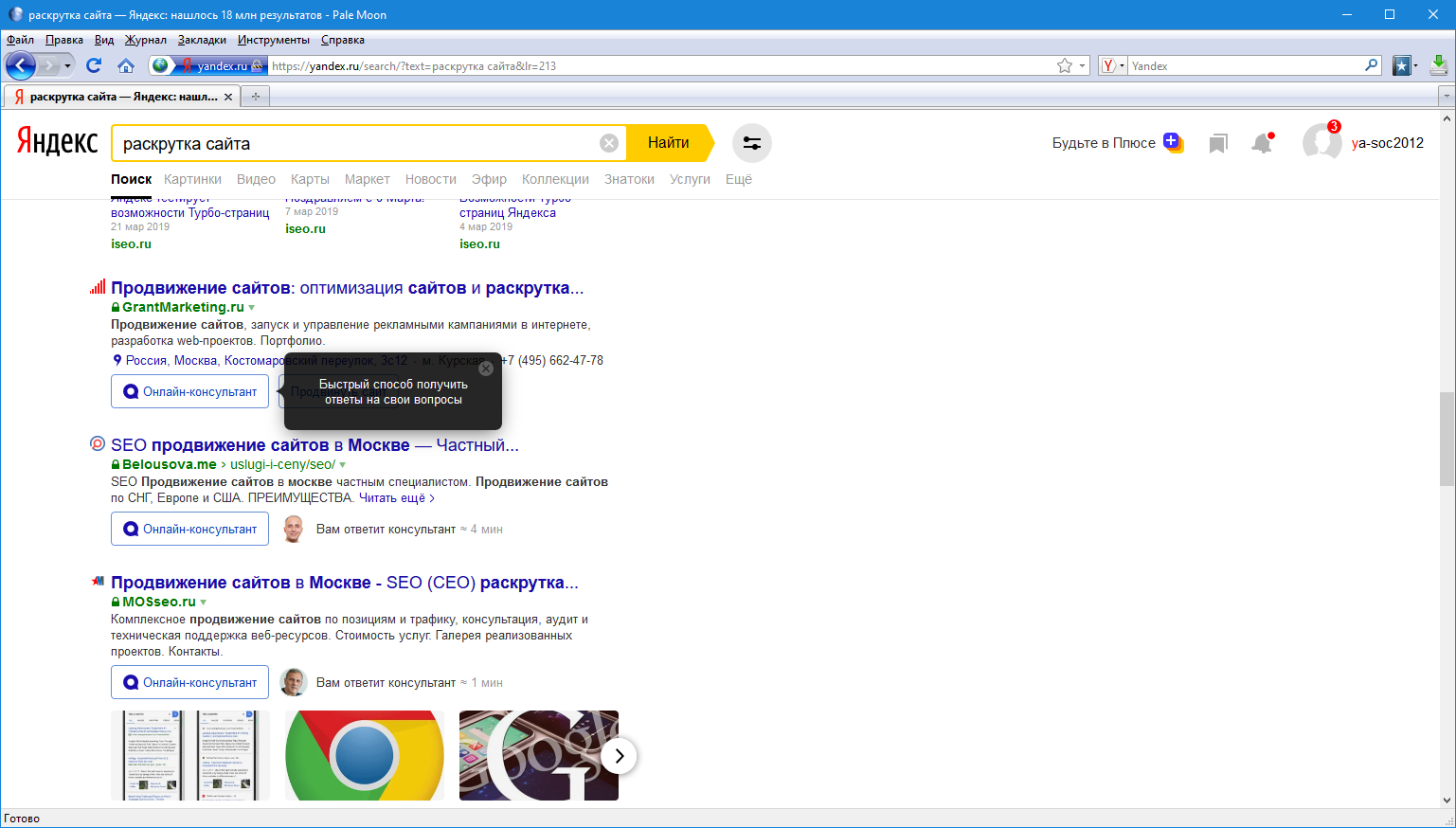Open the Ещё services menu
The height and width of the screenshot is (828, 1456).
(x=739, y=179)
